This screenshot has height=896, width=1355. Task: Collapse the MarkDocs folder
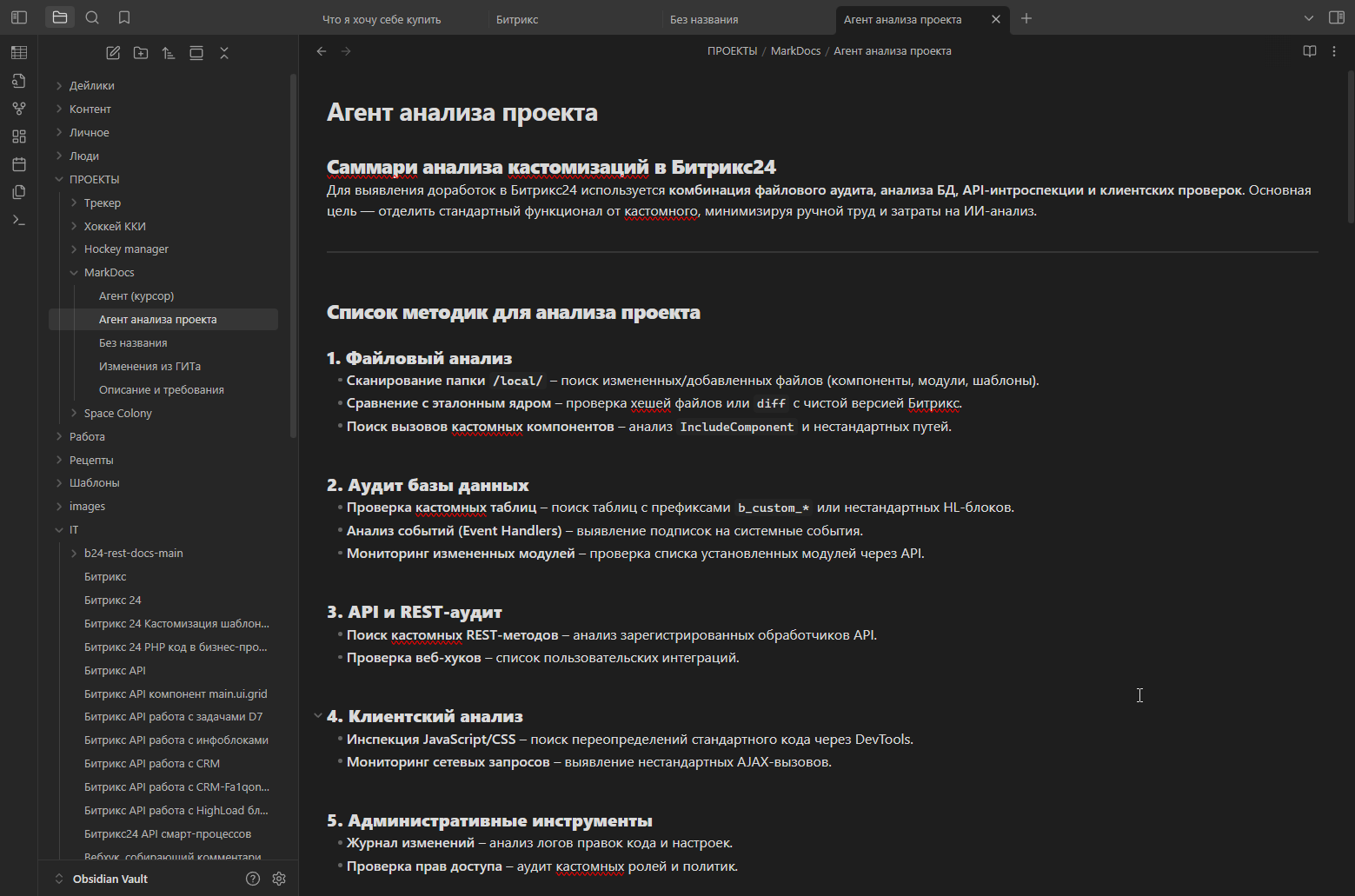coord(73,271)
